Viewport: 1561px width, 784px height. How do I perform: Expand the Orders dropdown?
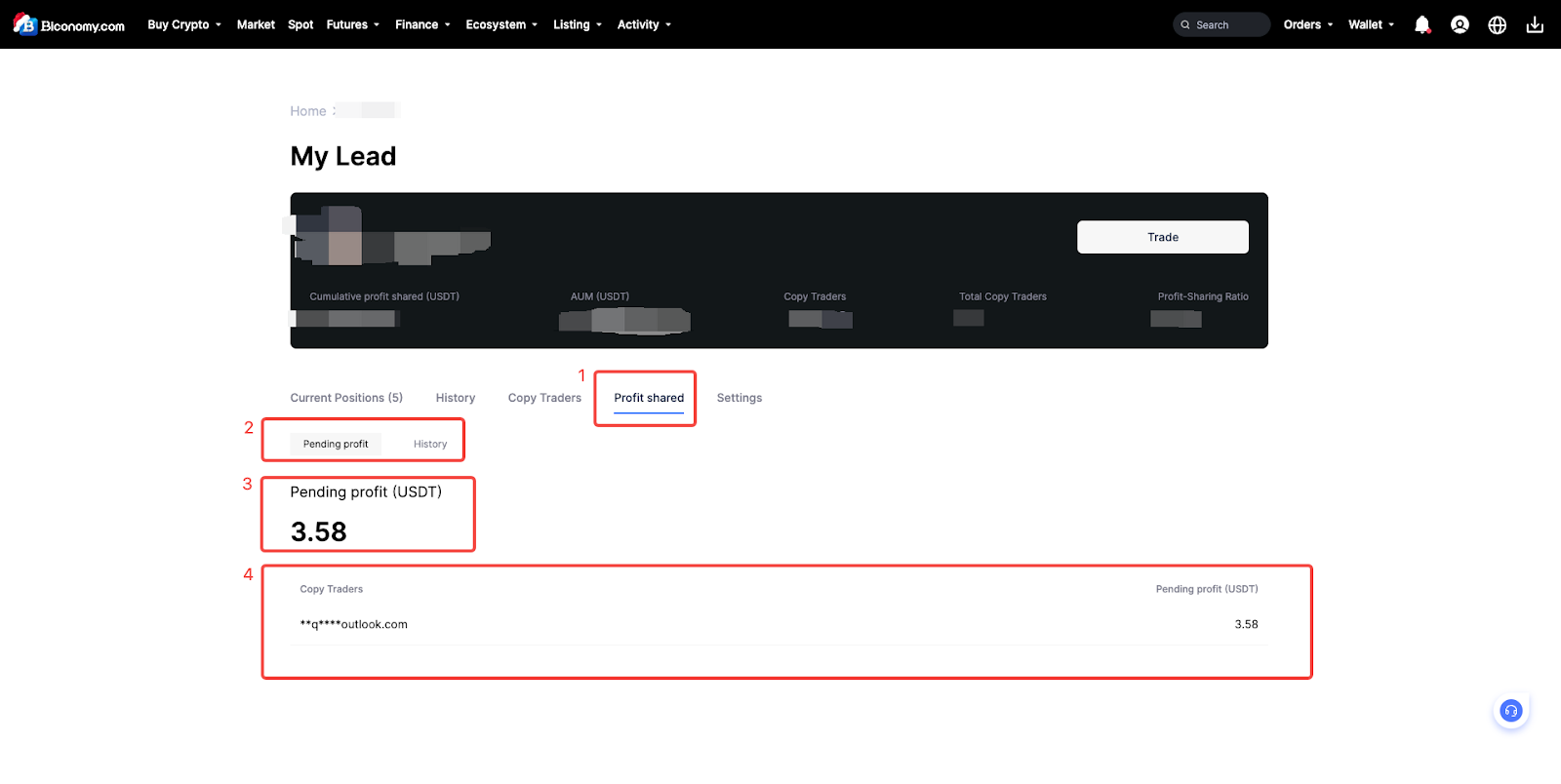1308,24
